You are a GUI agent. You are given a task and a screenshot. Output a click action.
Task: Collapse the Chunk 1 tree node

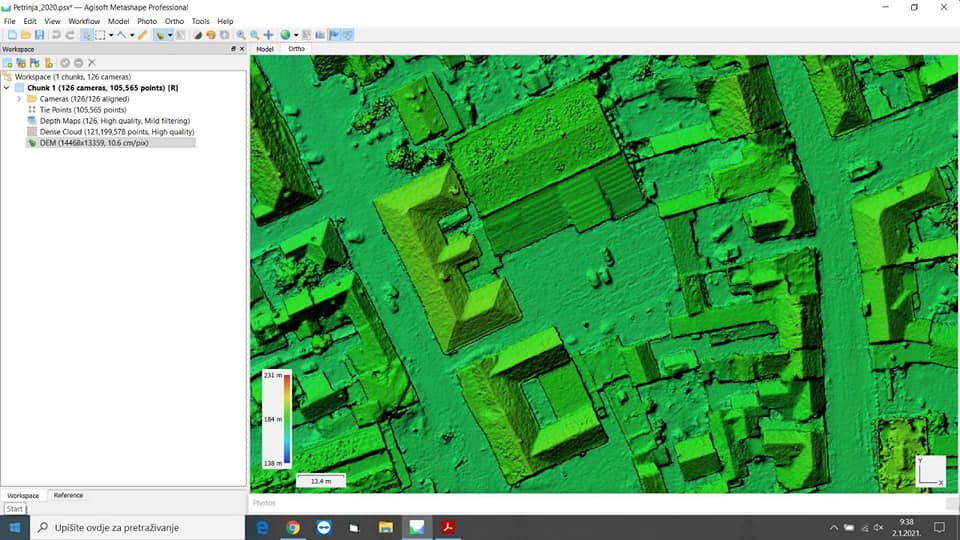[8, 88]
